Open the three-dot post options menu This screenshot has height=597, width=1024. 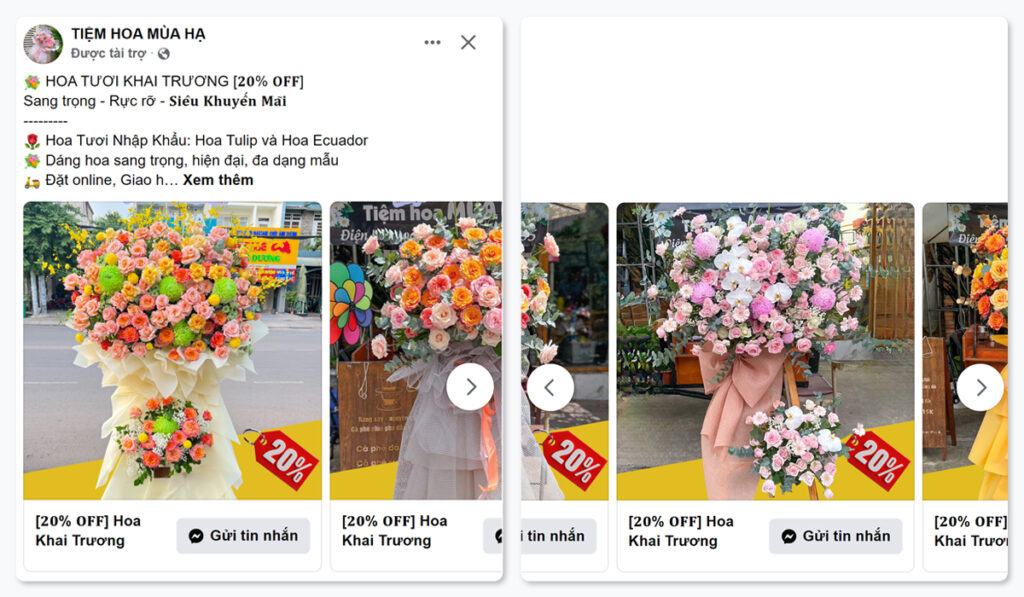[432, 42]
